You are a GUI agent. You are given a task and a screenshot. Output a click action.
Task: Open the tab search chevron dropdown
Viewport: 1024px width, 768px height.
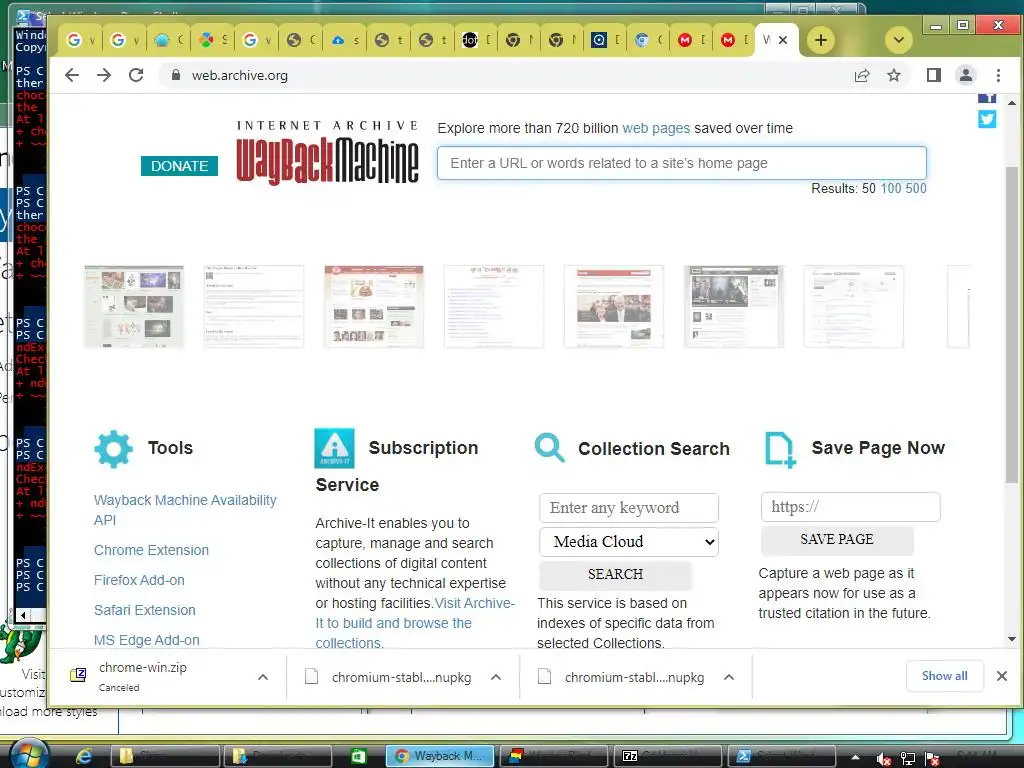pyautogui.click(x=899, y=40)
